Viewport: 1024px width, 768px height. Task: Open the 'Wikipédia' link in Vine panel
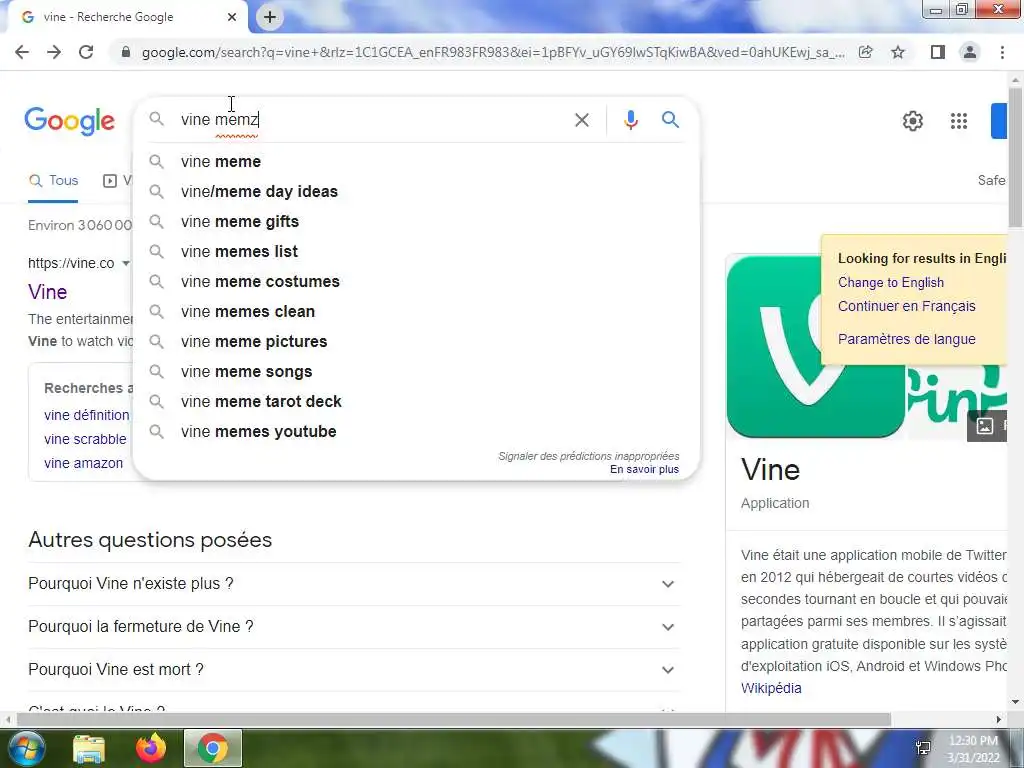click(x=771, y=688)
